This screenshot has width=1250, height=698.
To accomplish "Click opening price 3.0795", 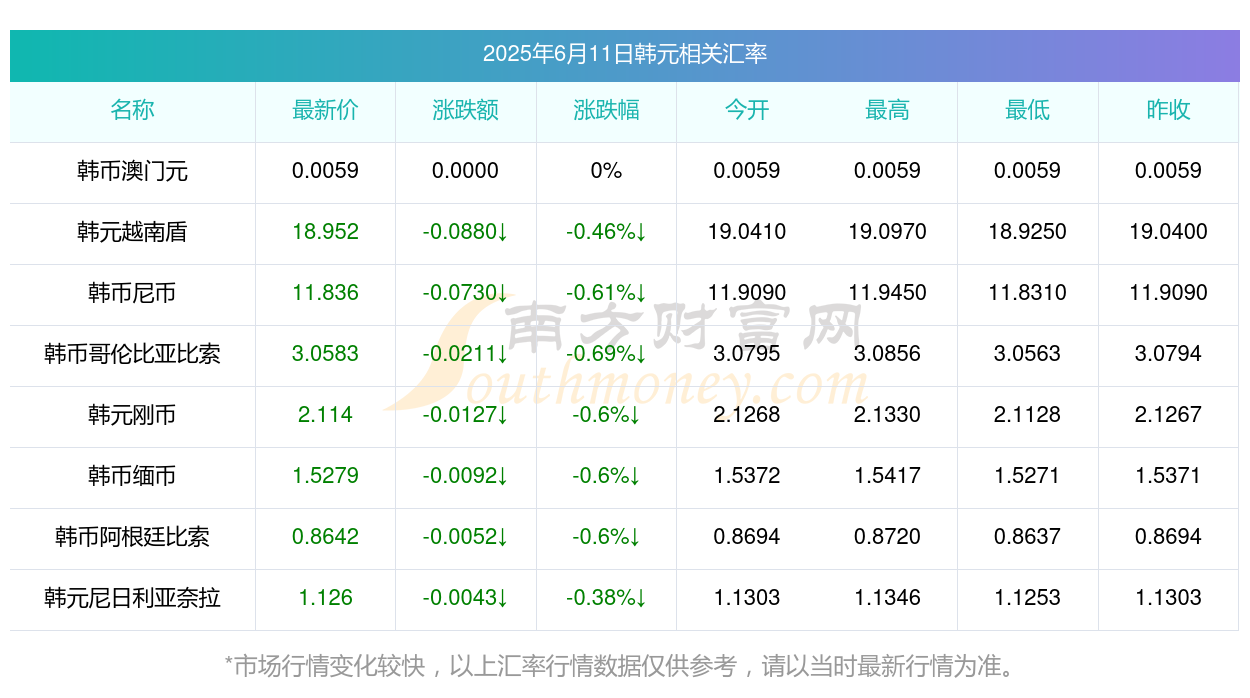I will [747, 354].
